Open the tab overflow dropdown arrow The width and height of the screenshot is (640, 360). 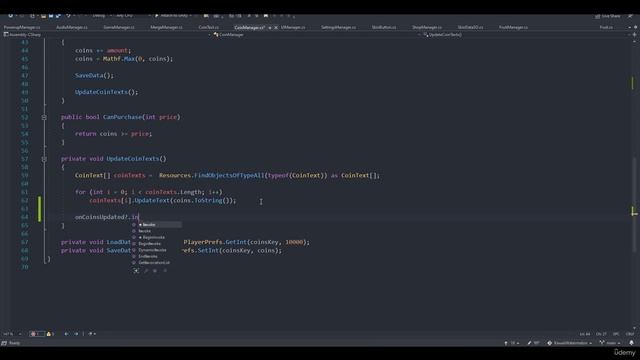629,27
